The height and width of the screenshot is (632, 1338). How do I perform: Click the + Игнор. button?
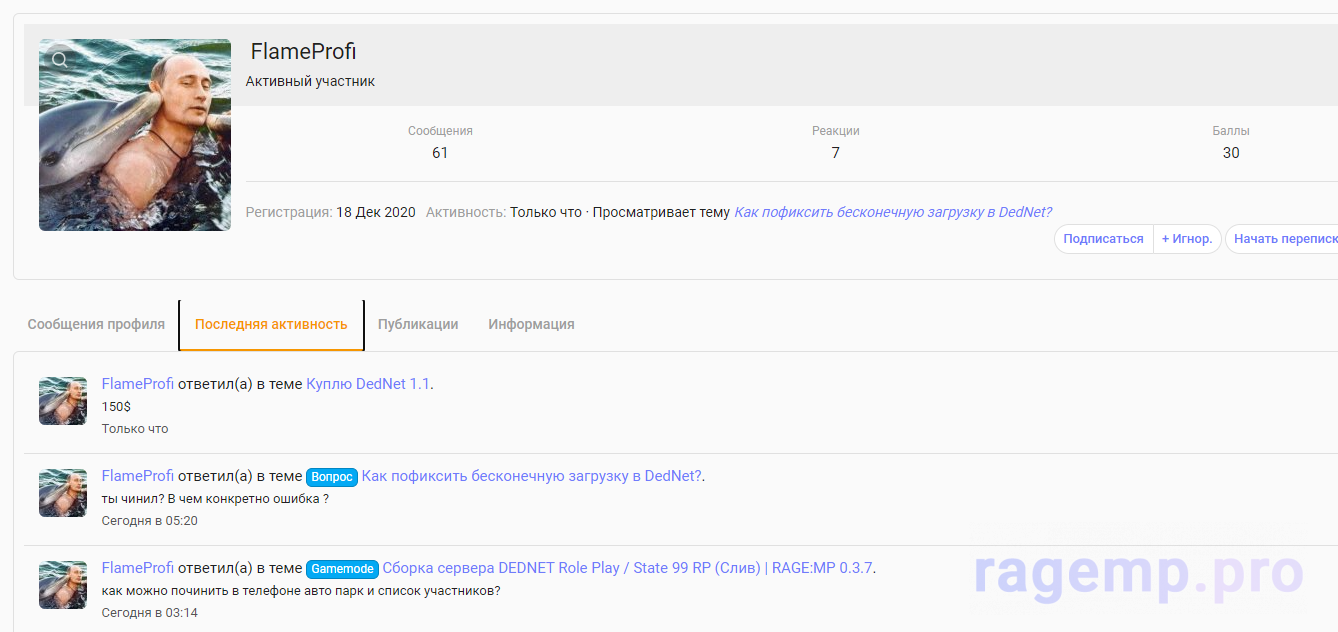coord(1187,239)
